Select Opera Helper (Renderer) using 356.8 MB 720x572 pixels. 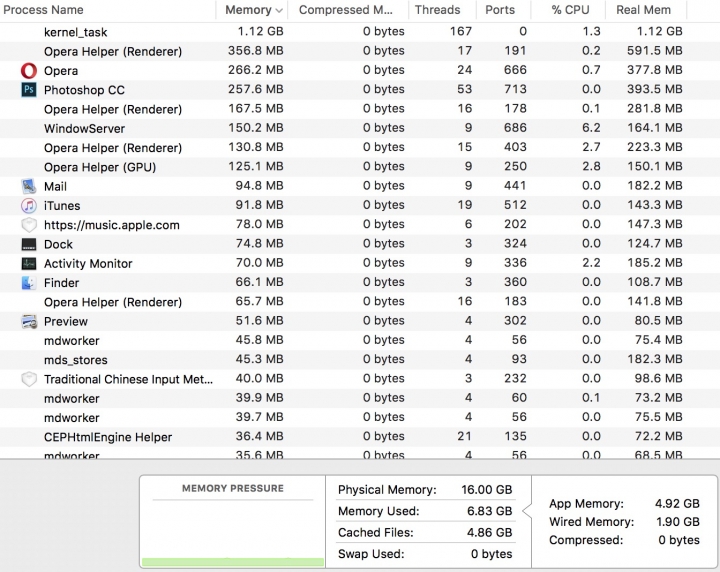click(x=360, y=51)
